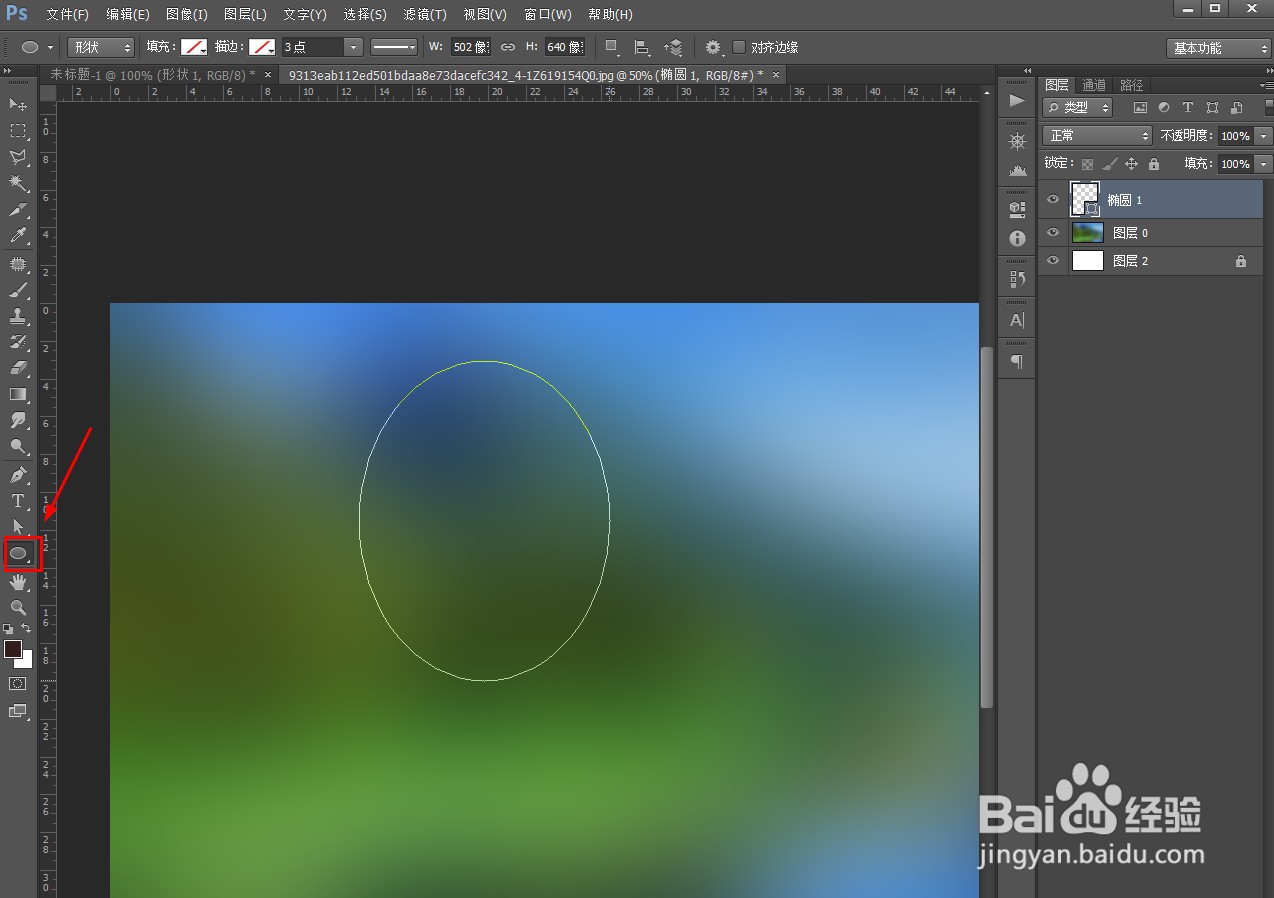Screen dimensions: 1274x898
Task: Toggle lock all for layer
Action: [1154, 164]
